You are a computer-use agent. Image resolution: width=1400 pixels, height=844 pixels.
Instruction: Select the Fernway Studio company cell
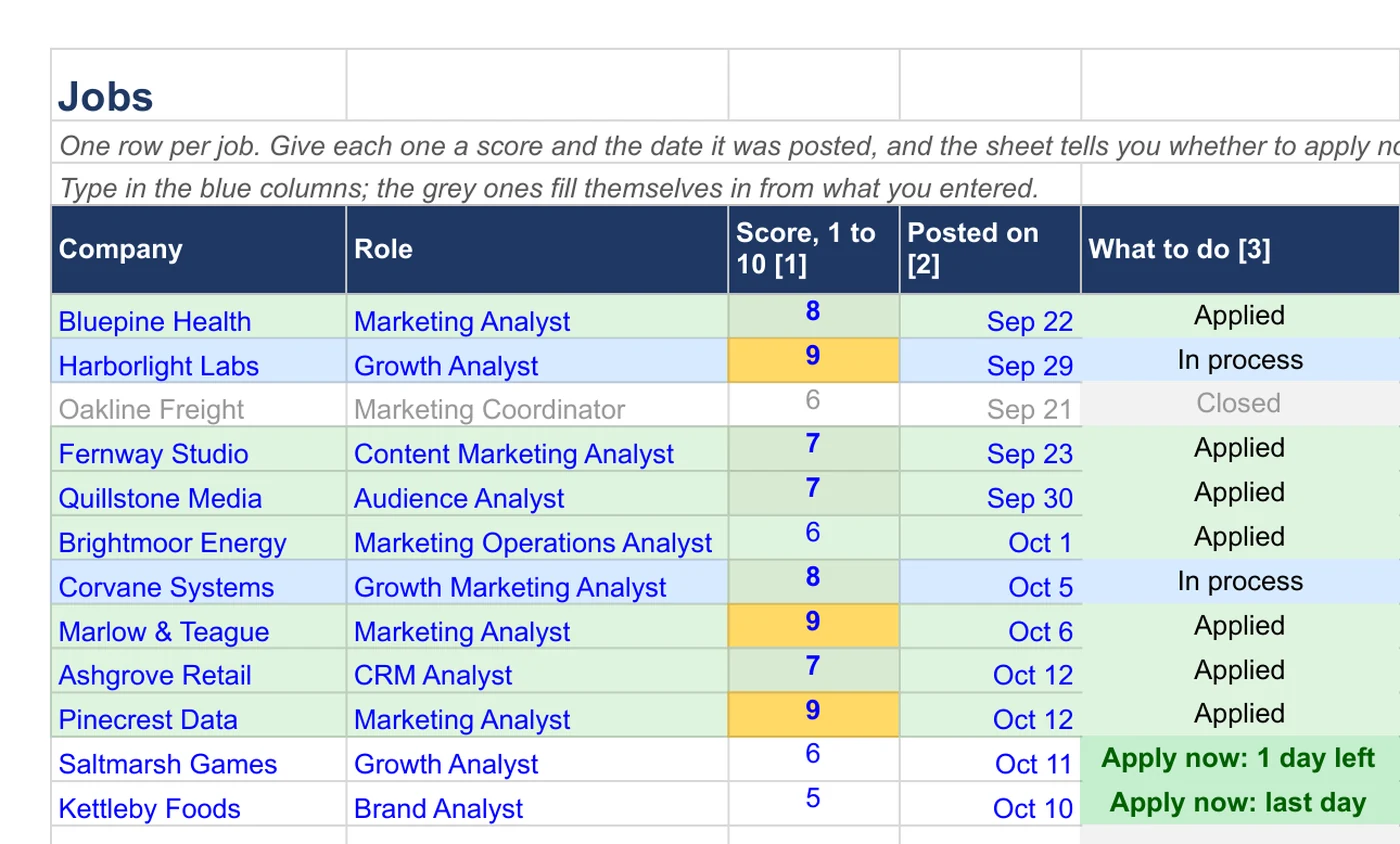[x=199, y=448]
